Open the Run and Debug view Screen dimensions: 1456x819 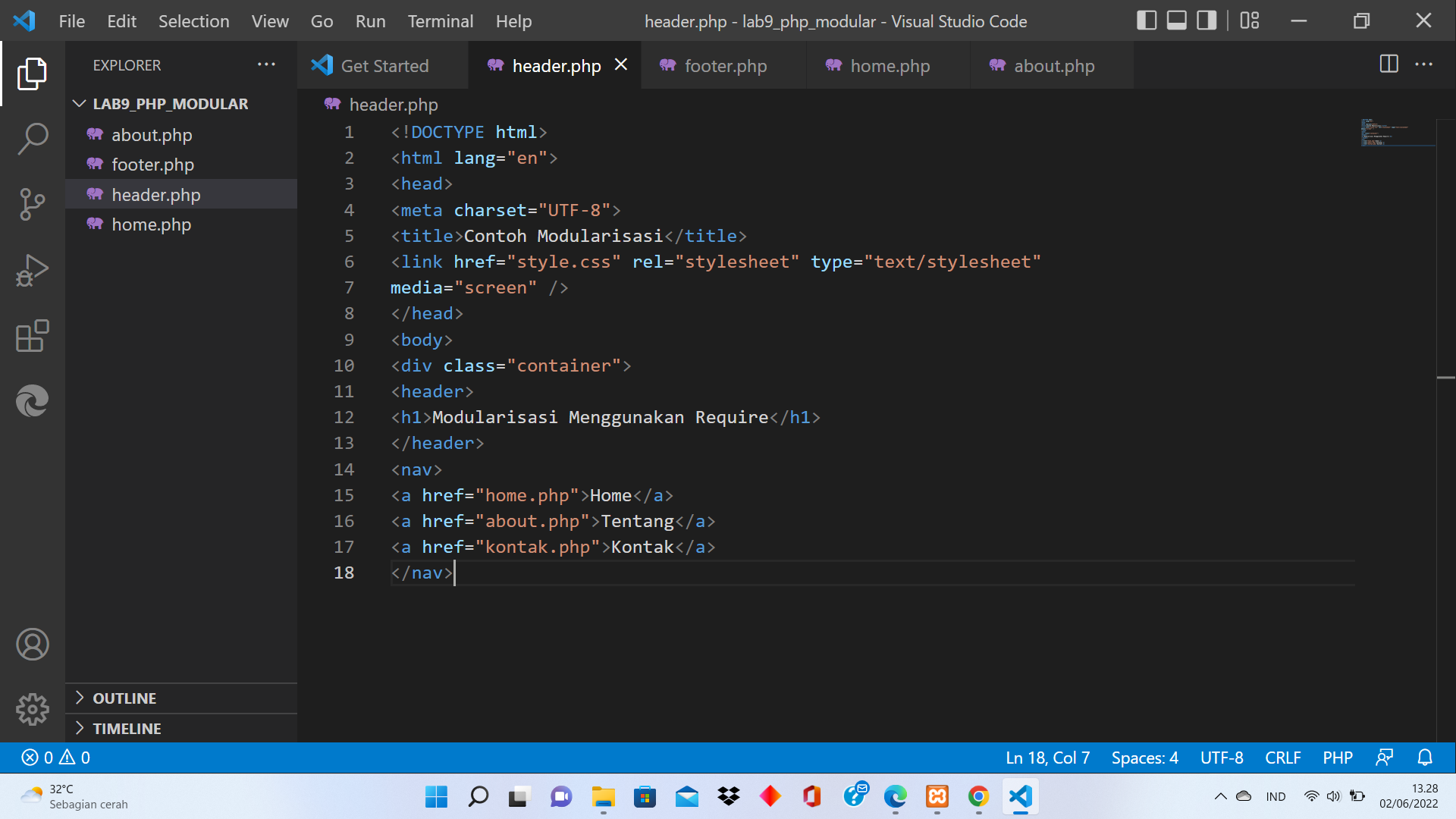pos(33,269)
